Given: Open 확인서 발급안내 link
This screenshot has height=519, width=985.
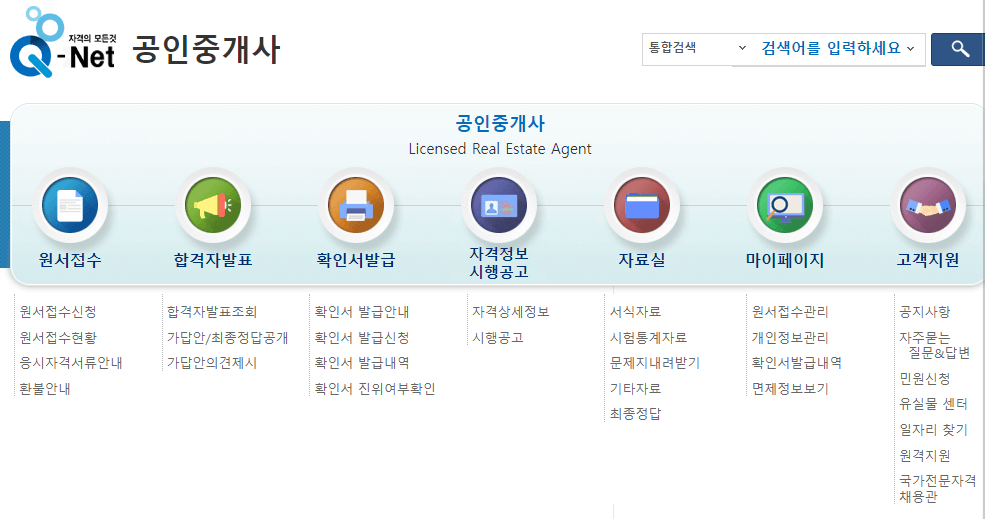Looking at the screenshot, I should tap(362, 312).
